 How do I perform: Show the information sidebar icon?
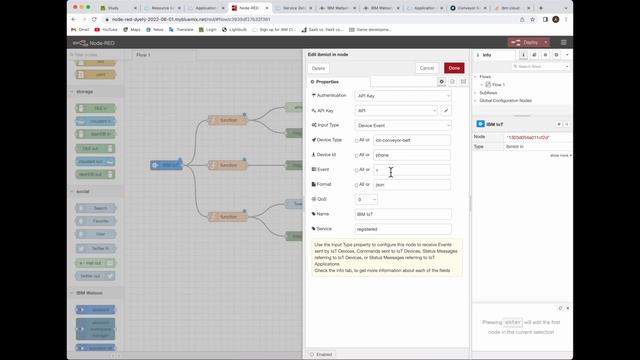coord(523,55)
